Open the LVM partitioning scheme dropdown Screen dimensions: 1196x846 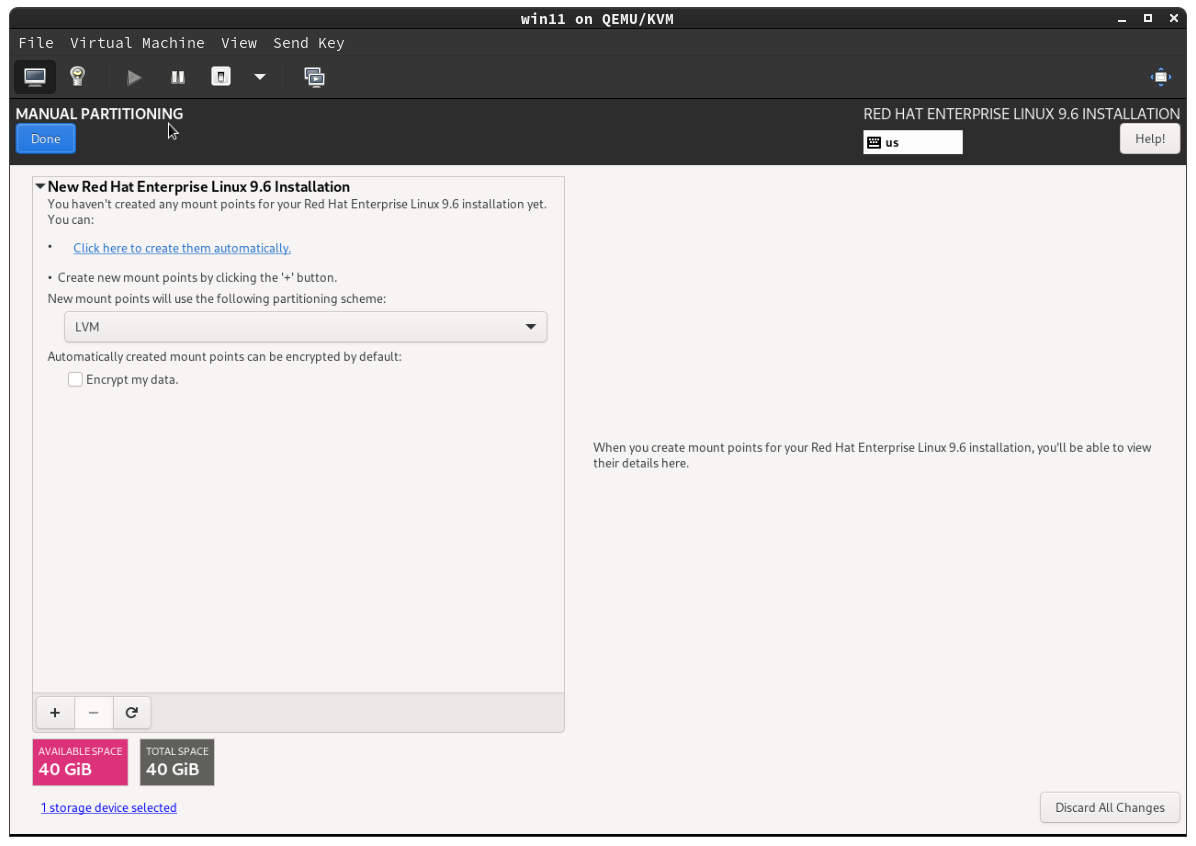point(306,327)
